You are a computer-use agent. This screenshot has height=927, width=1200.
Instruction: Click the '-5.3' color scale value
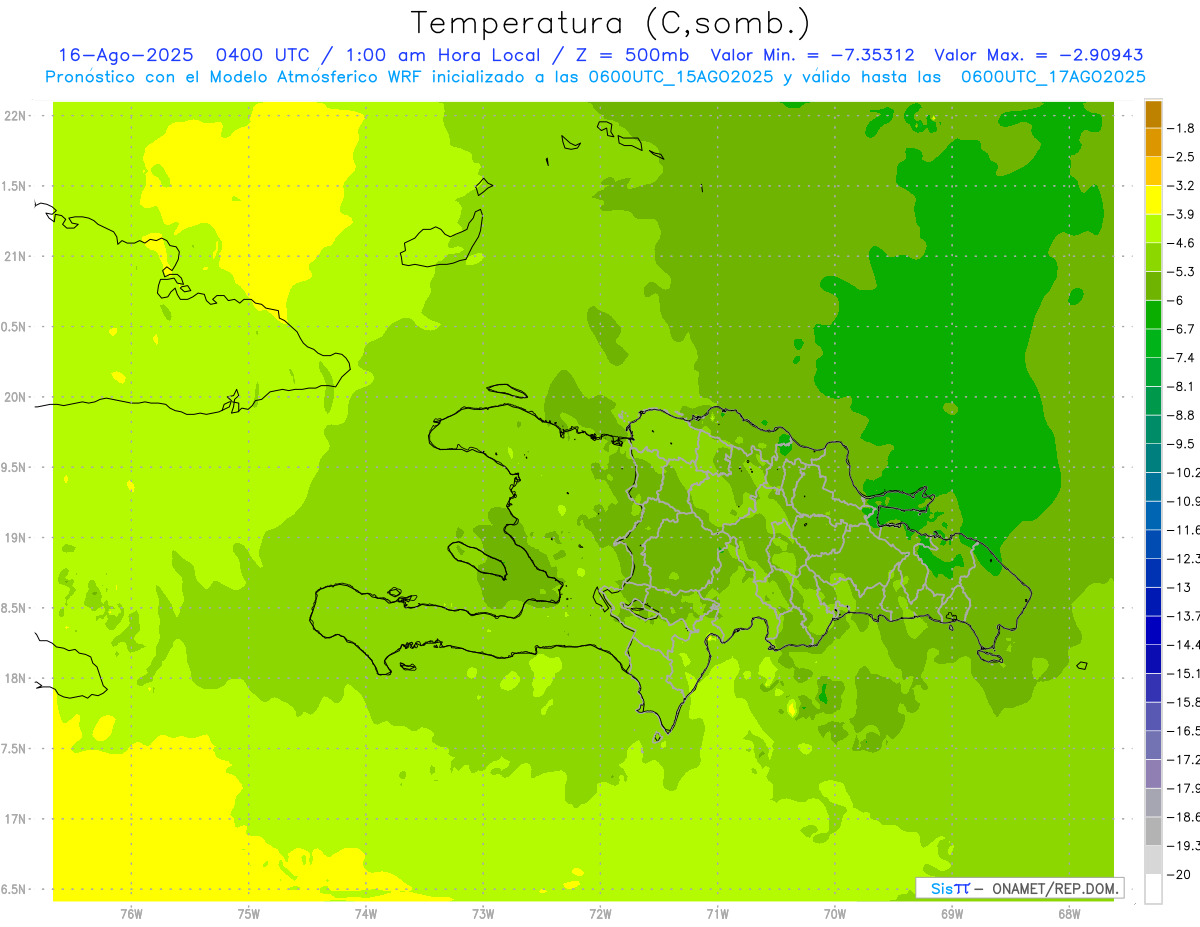tap(1182, 272)
